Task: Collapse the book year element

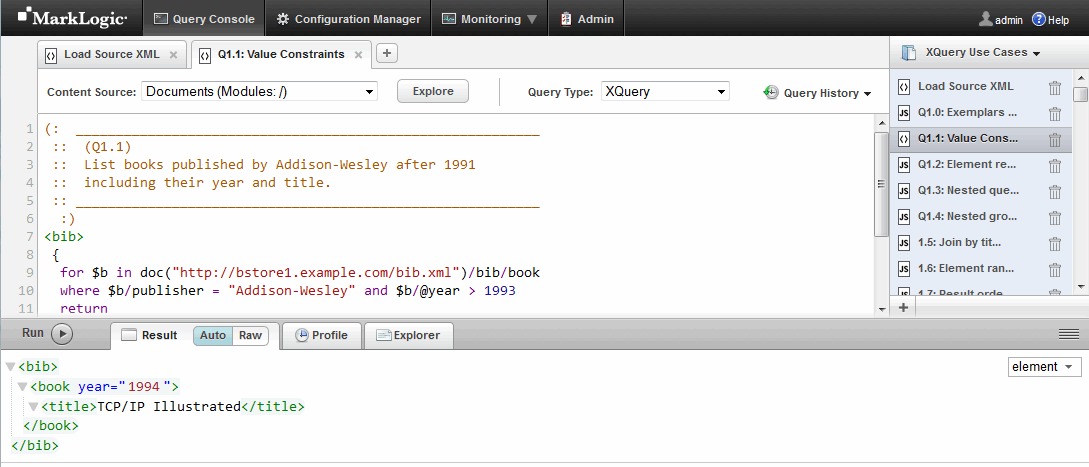Action: [22, 386]
